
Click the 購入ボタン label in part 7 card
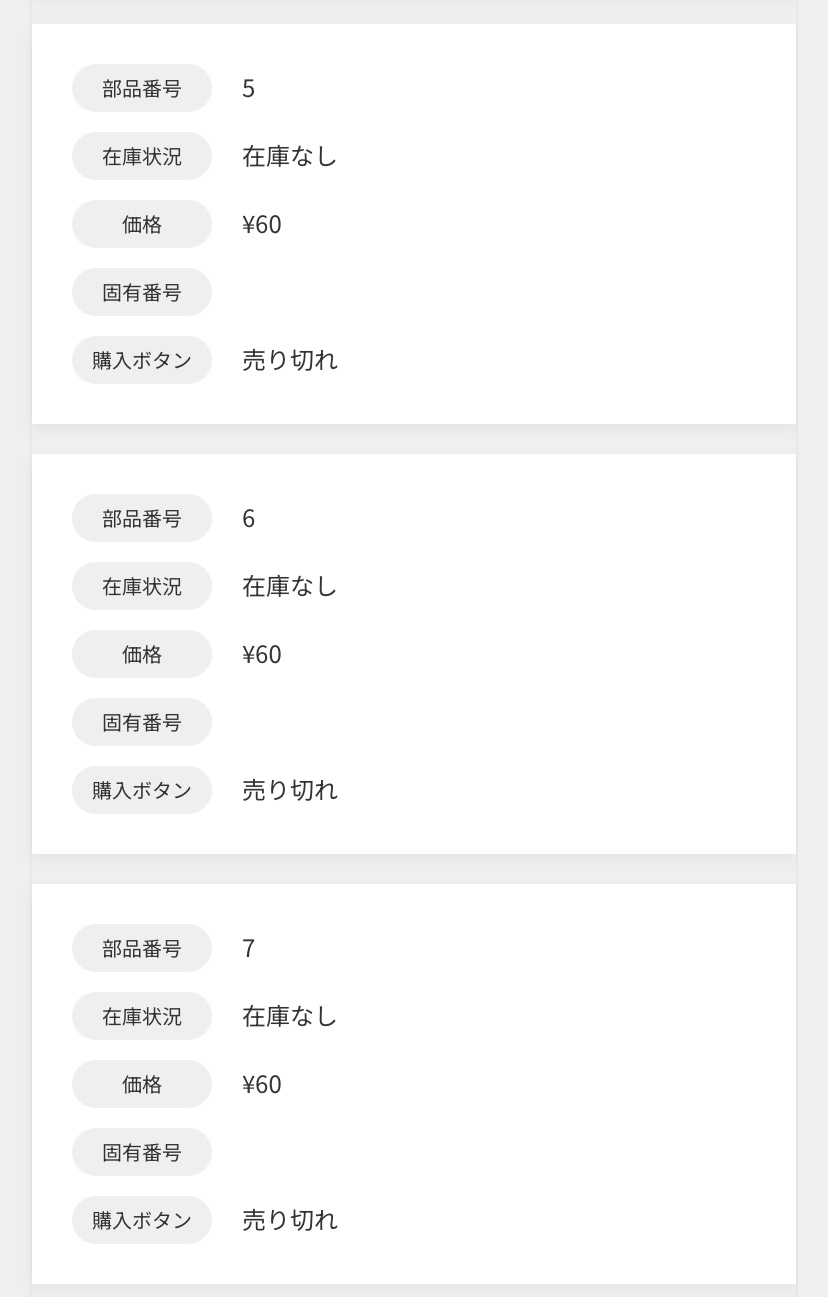pyautogui.click(x=142, y=1220)
